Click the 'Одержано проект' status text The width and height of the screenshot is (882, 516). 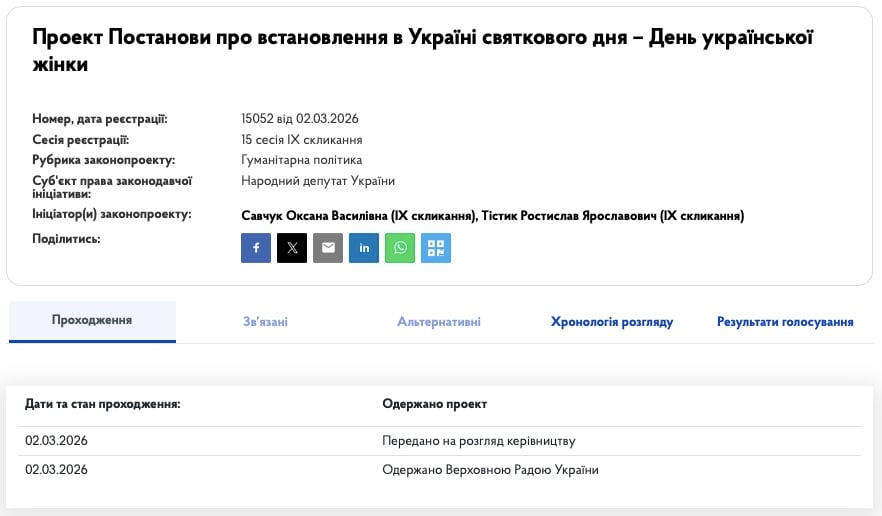click(x=435, y=404)
